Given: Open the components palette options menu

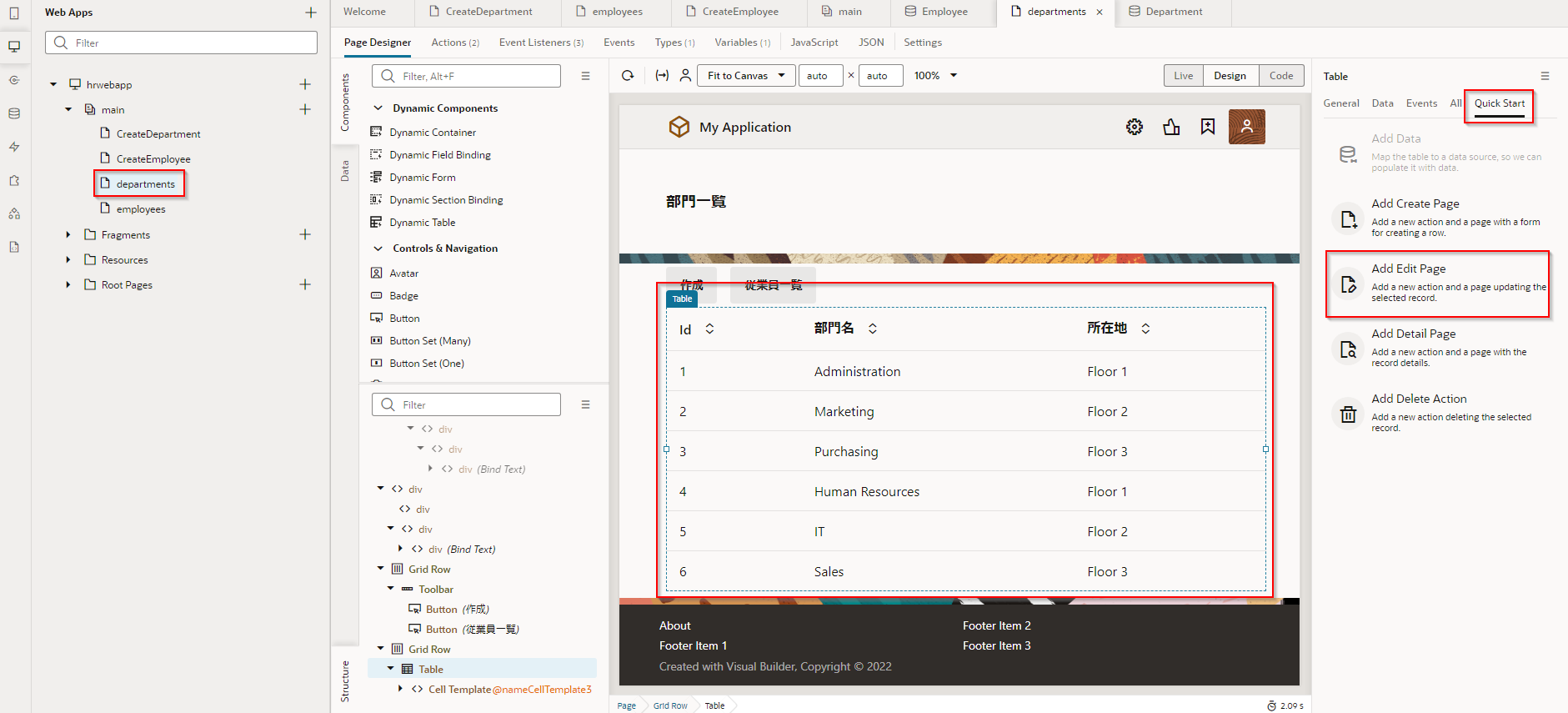Looking at the screenshot, I should click(585, 76).
